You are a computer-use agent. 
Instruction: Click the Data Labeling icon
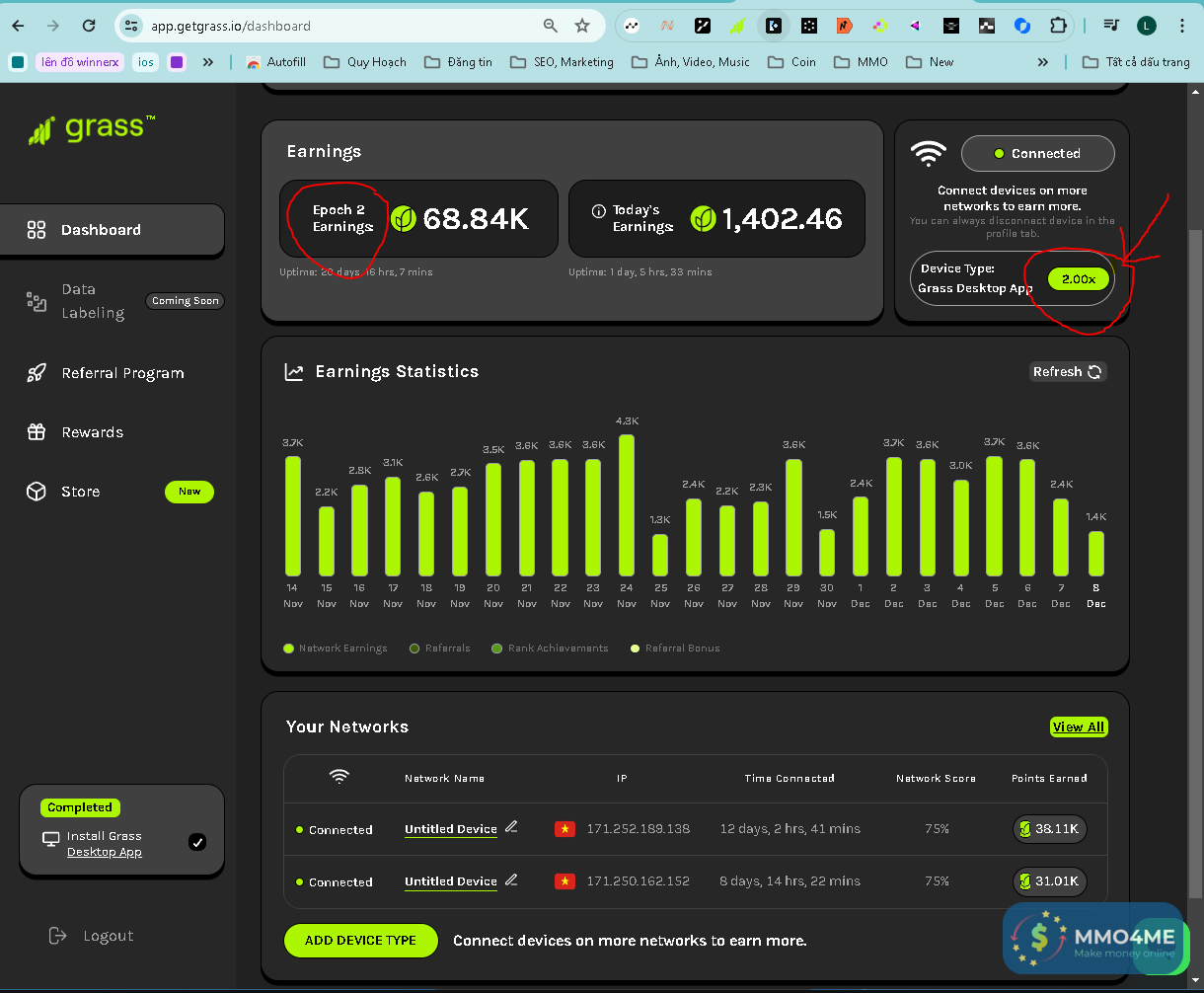[37, 302]
